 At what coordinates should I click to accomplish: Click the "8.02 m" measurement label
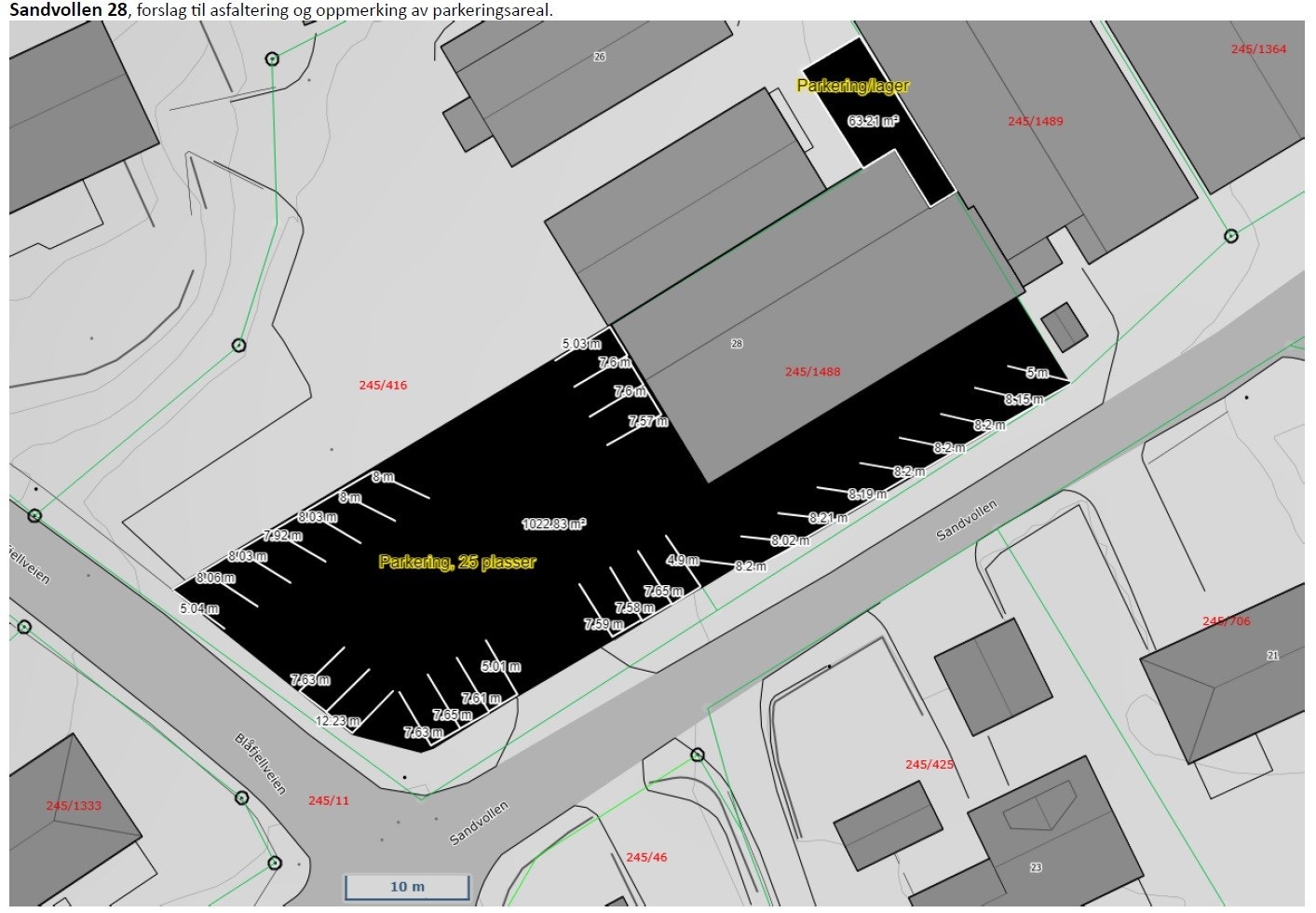pyautogui.click(x=790, y=540)
